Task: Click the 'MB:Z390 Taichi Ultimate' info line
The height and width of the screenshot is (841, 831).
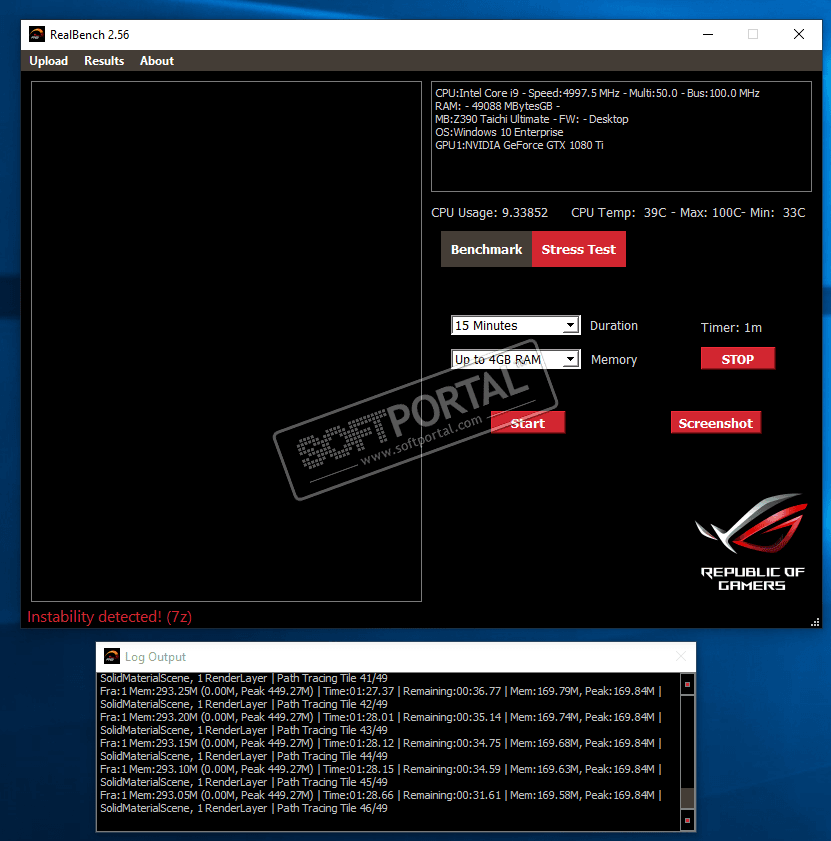Action: tap(532, 119)
